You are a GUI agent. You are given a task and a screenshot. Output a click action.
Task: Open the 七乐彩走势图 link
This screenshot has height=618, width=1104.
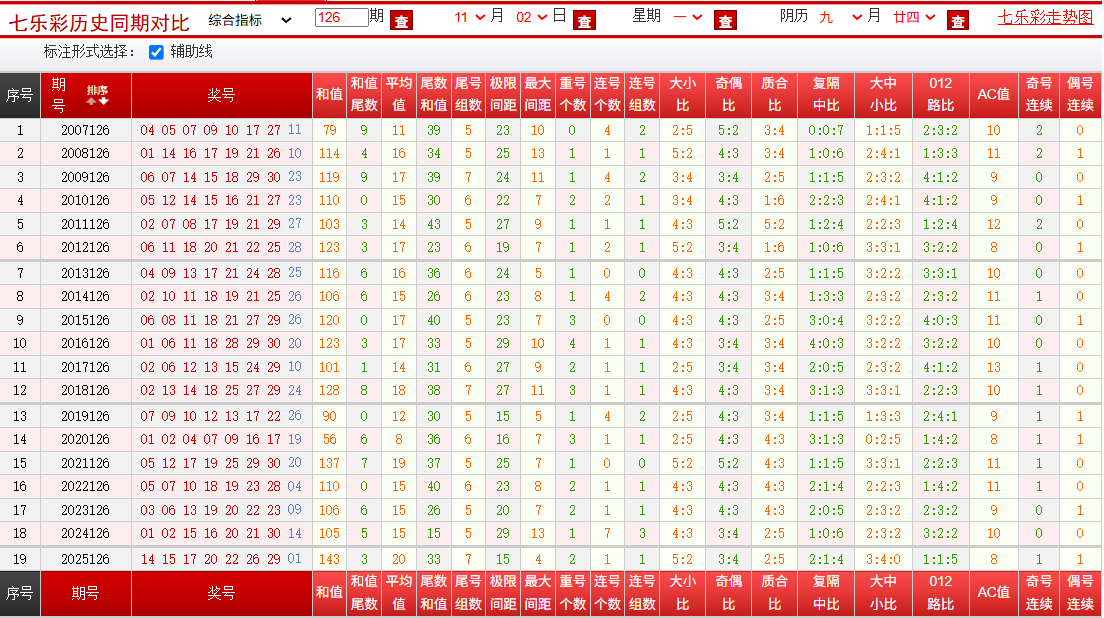point(1045,17)
